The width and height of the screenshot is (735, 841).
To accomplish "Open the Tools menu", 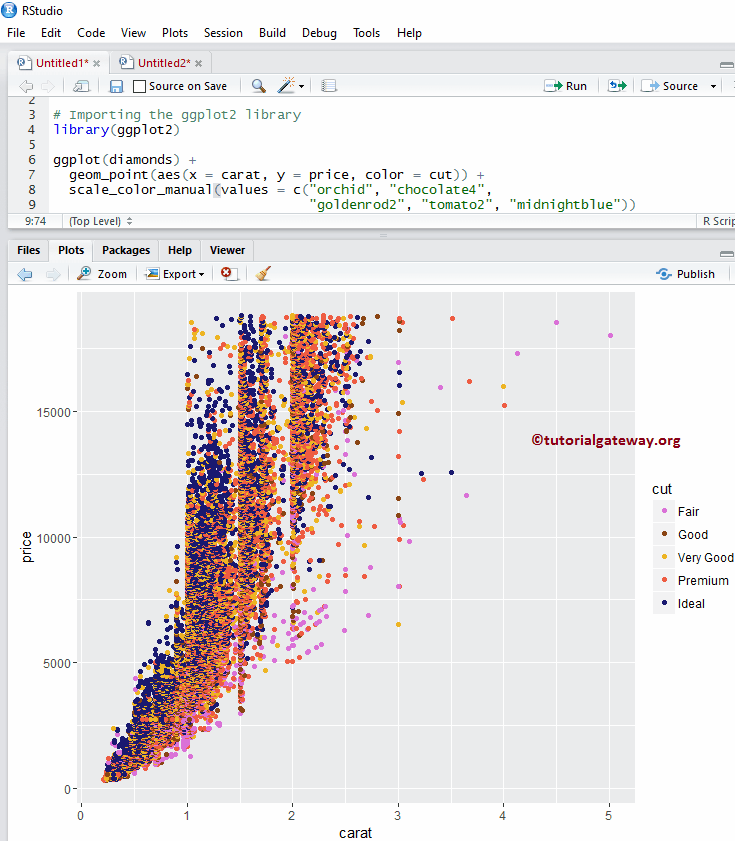I will tap(366, 33).
